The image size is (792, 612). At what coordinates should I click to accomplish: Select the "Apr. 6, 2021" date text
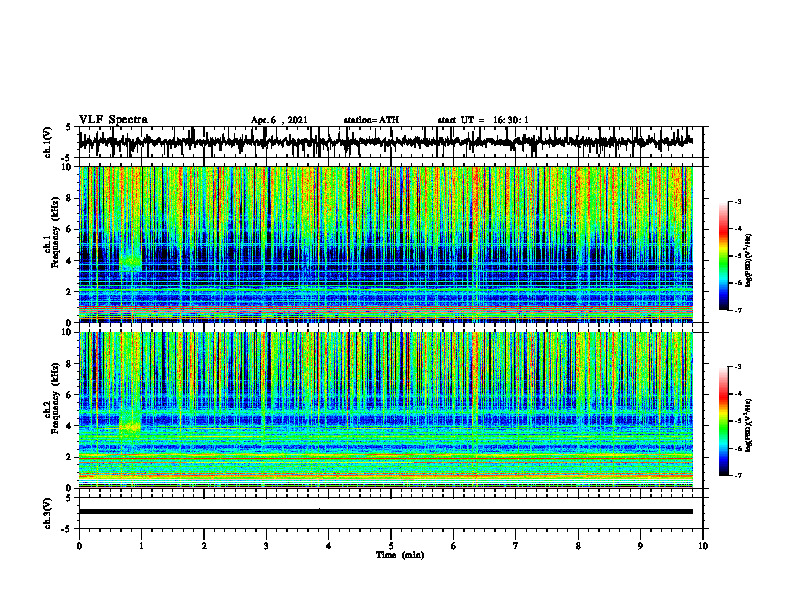pos(279,120)
